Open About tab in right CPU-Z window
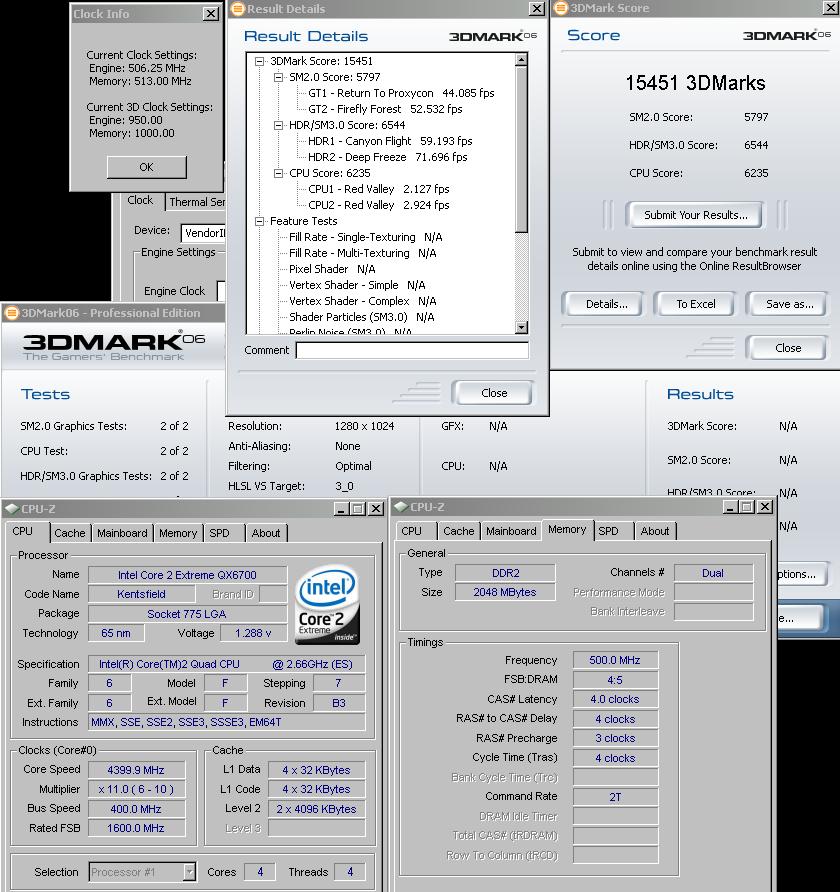This screenshot has width=840, height=892. pyautogui.click(x=655, y=531)
